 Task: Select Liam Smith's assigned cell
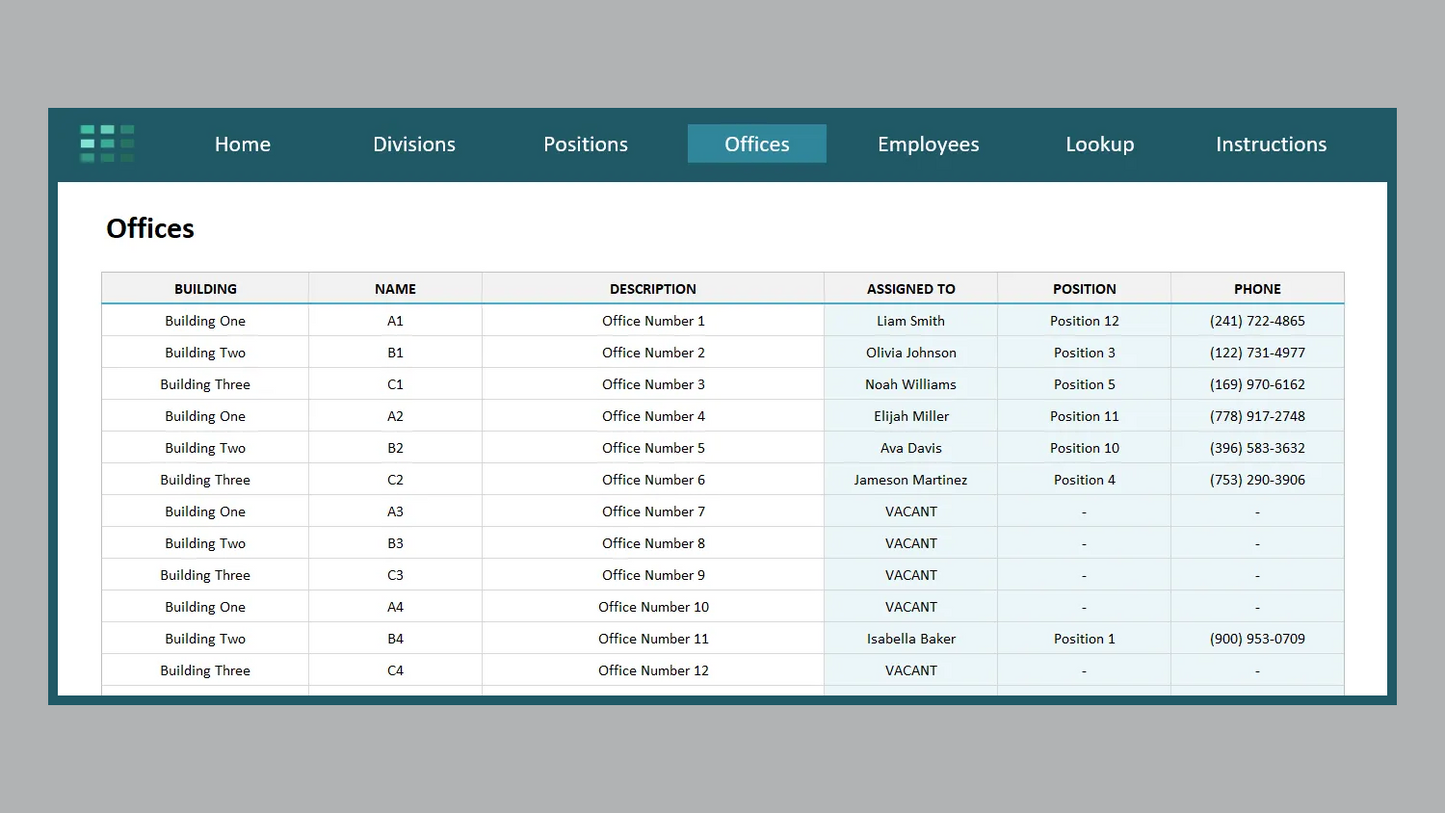click(x=910, y=320)
